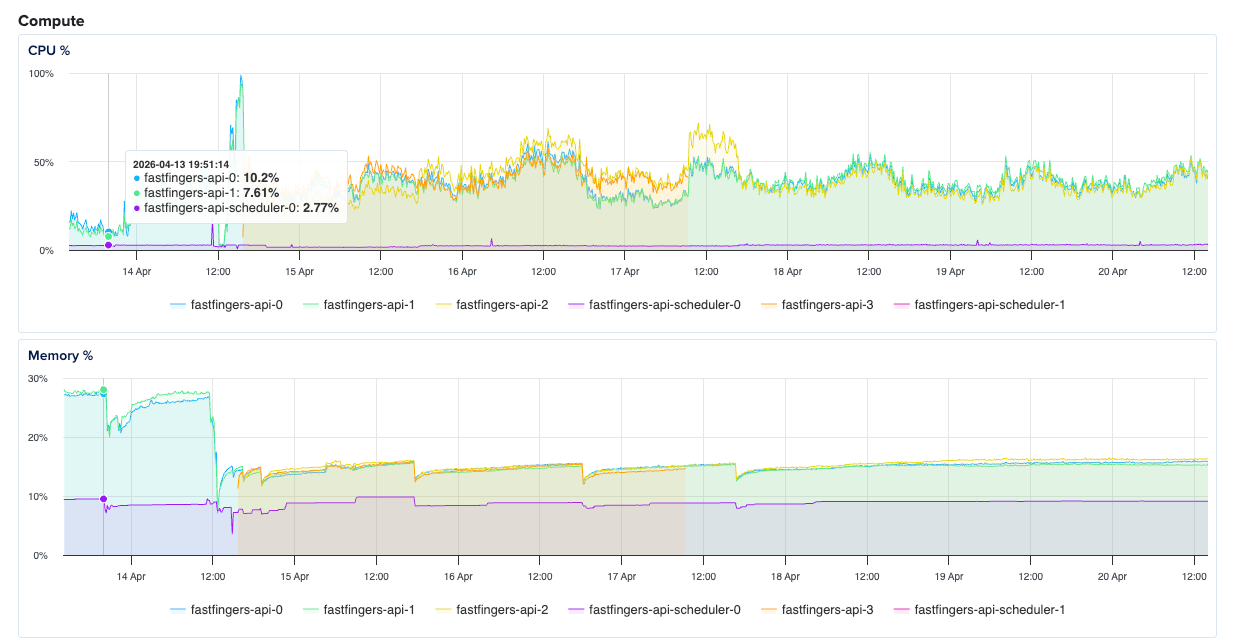The height and width of the screenshot is (644, 1237).
Task: Toggle fastfingers-api-1 series in Memory legend
Action: [x=359, y=609]
